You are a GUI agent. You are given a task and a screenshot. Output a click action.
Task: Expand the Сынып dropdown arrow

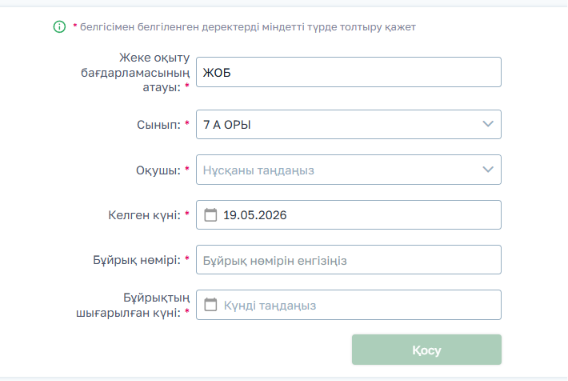pyautogui.click(x=488, y=124)
